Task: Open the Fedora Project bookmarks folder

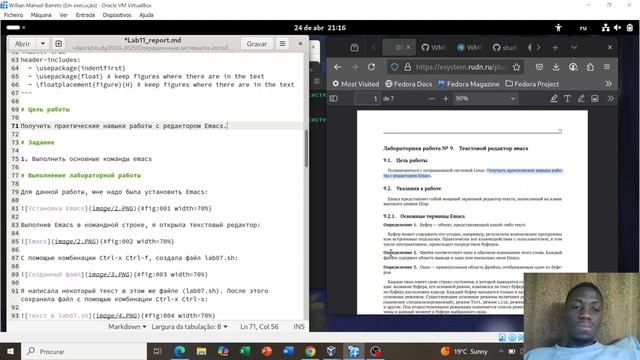Action: click(532, 84)
